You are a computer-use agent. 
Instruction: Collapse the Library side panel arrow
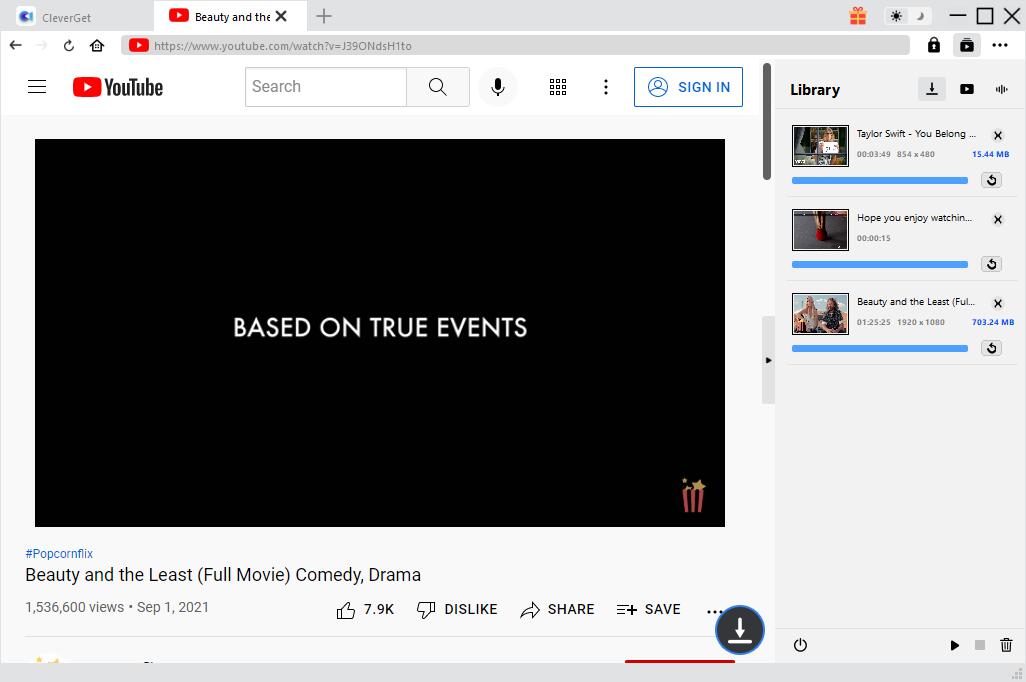tap(768, 360)
